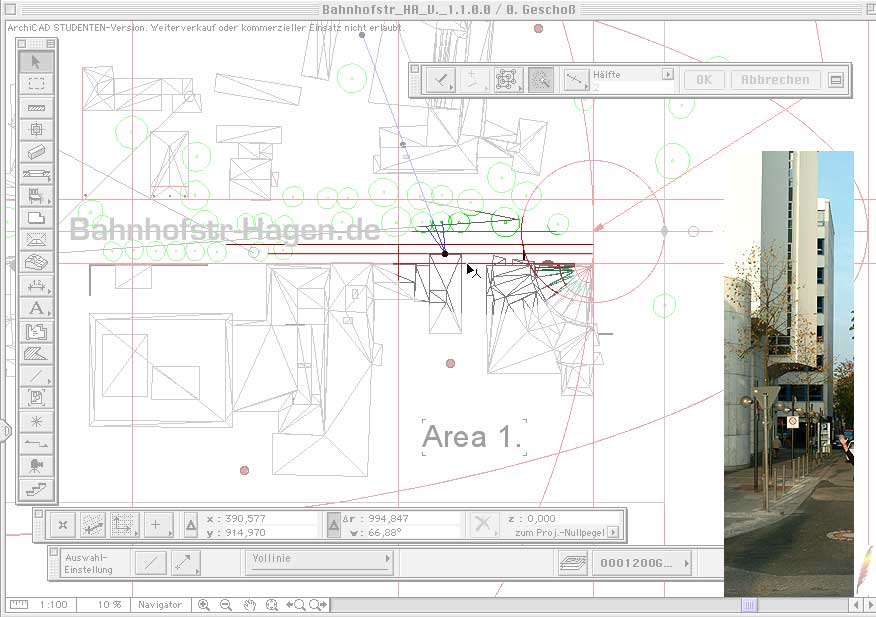This screenshot has height=617, width=876.
Task: Click the 1:100 scale field
Action: [x=54, y=605]
